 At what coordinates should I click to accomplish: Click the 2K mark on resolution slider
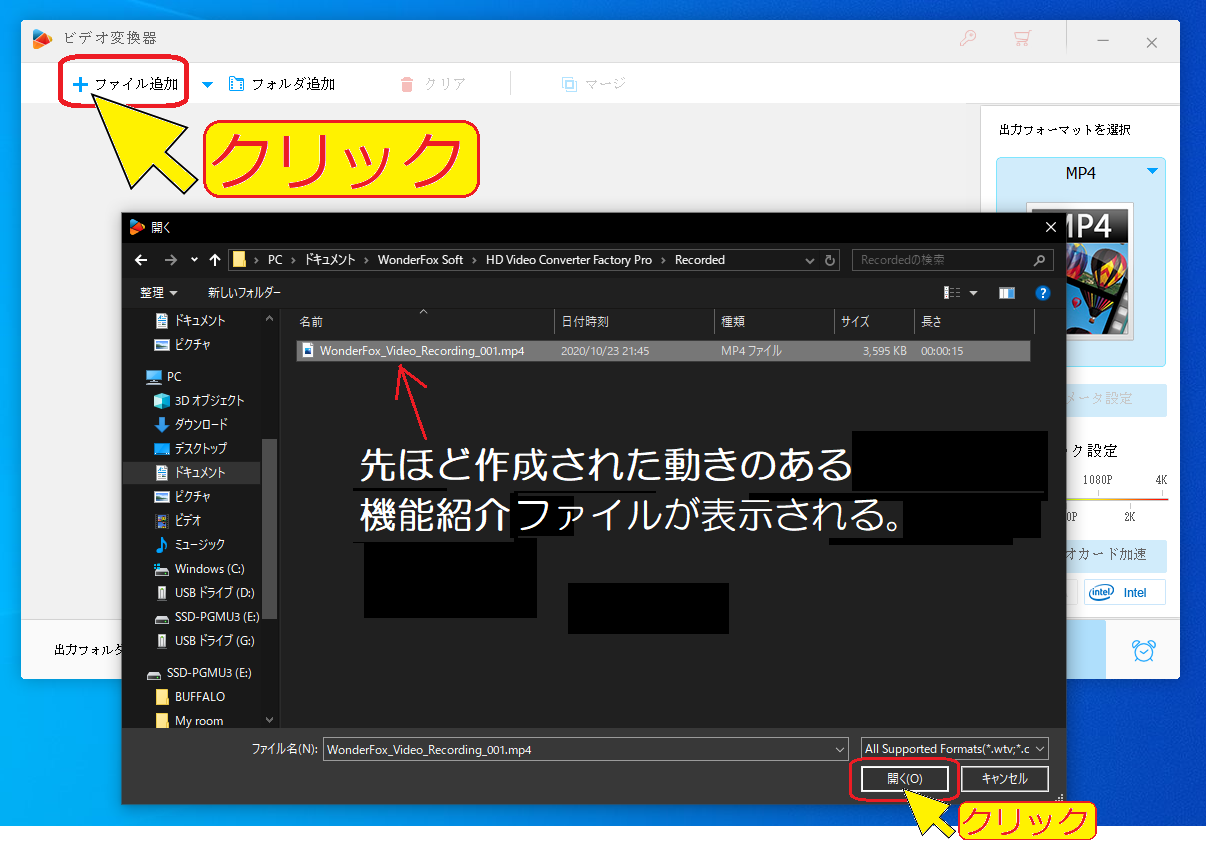tap(1129, 517)
